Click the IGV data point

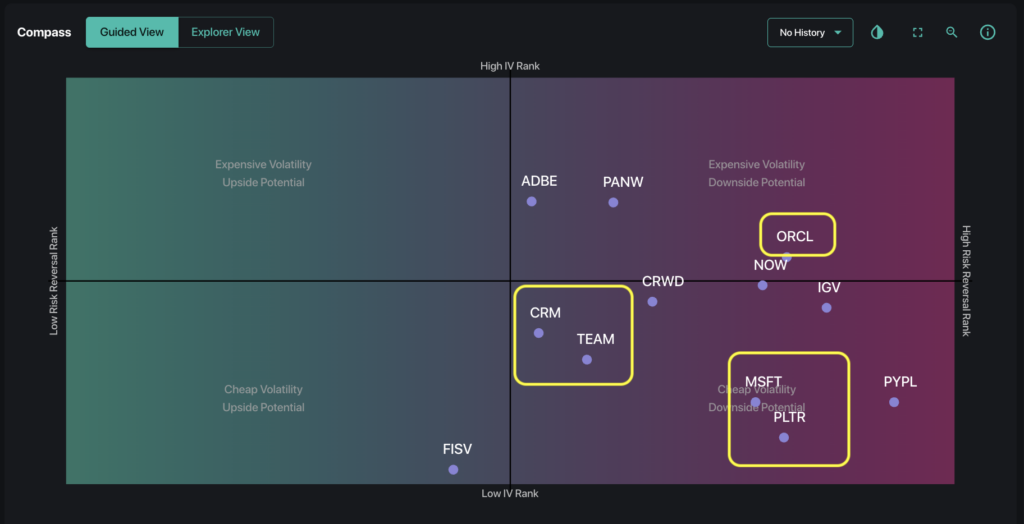tap(826, 308)
